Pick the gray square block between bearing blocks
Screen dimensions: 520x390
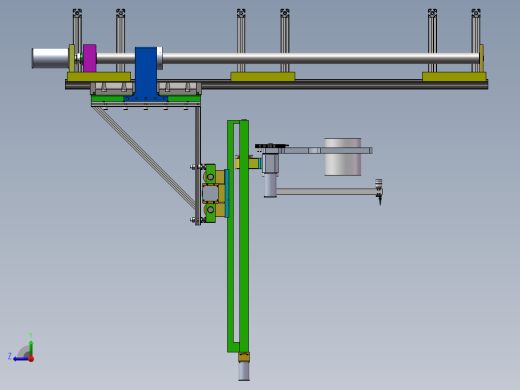[x=210, y=193]
